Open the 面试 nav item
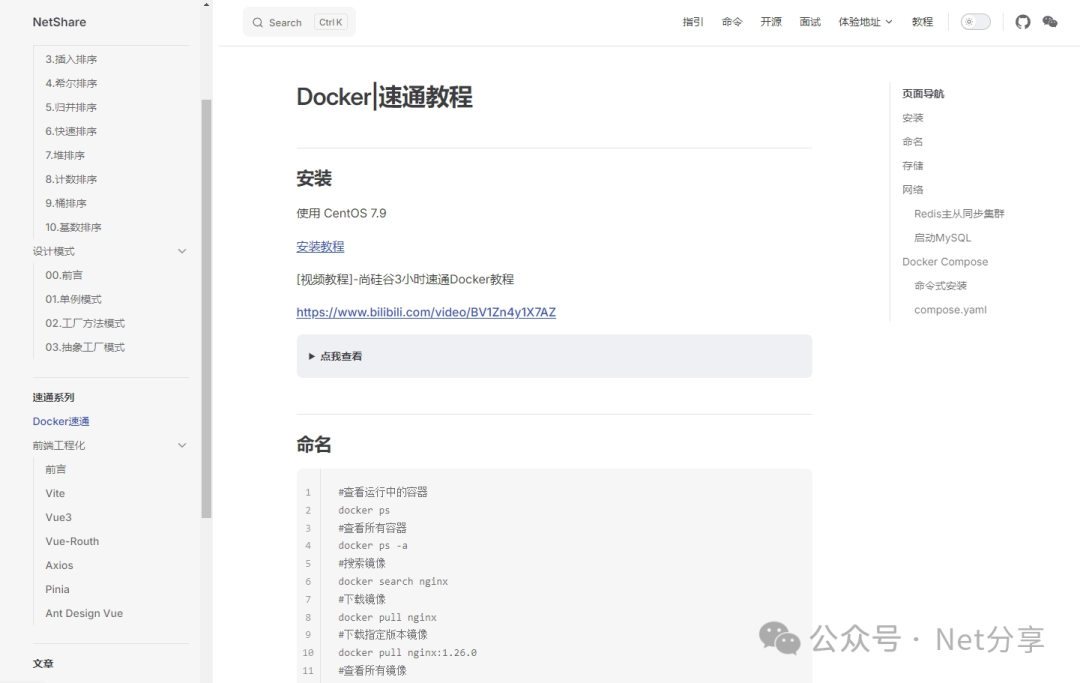The height and width of the screenshot is (683, 1080). tap(810, 22)
